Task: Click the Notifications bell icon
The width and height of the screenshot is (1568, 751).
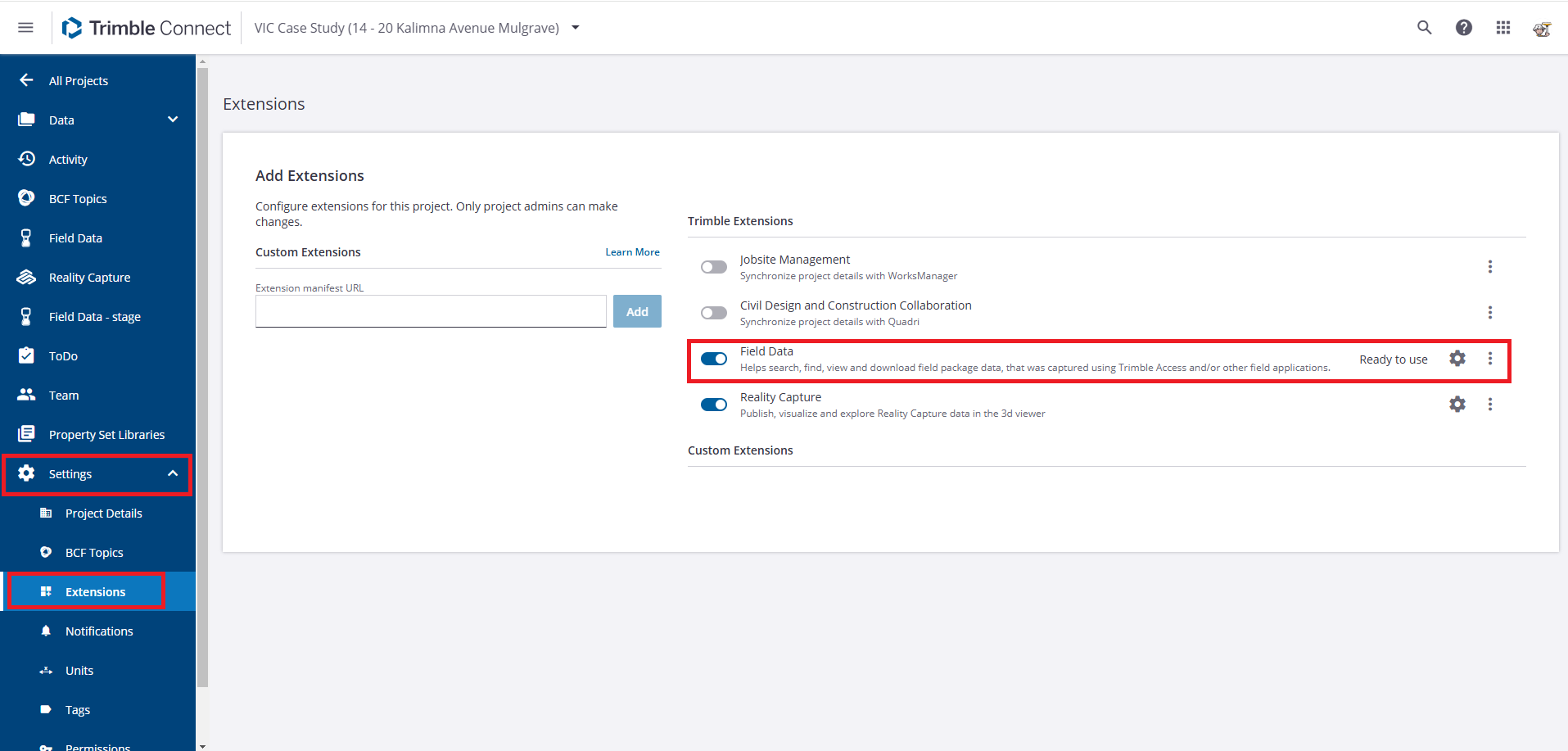Action: (x=46, y=631)
